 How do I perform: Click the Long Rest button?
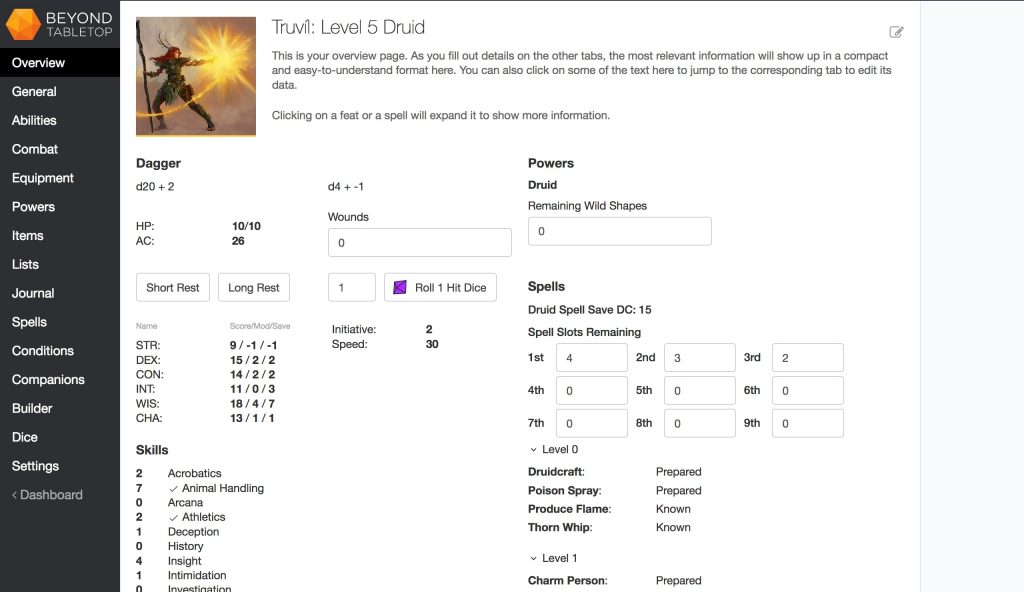pyautogui.click(x=253, y=286)
